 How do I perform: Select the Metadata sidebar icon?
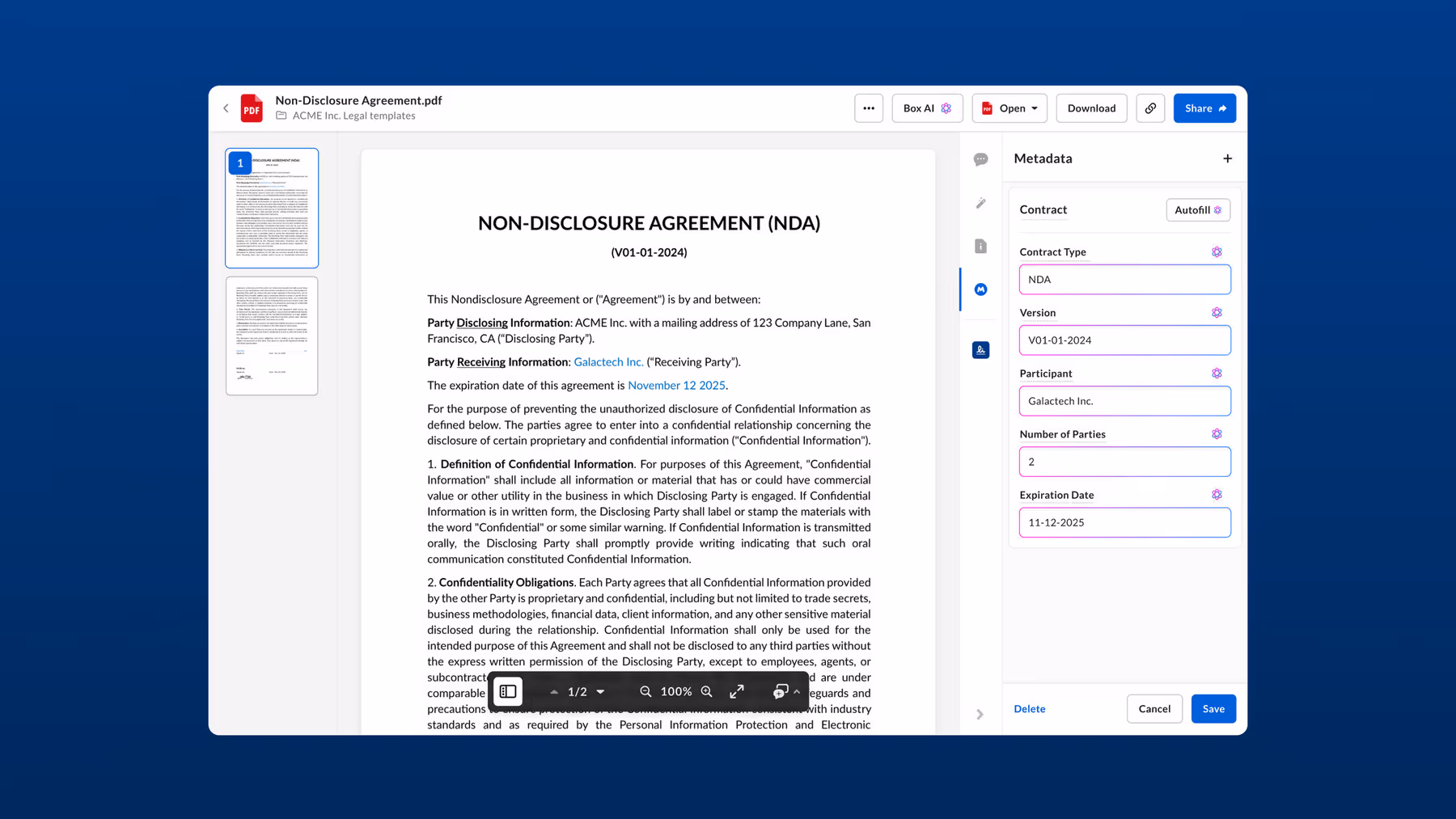point(980,289)
